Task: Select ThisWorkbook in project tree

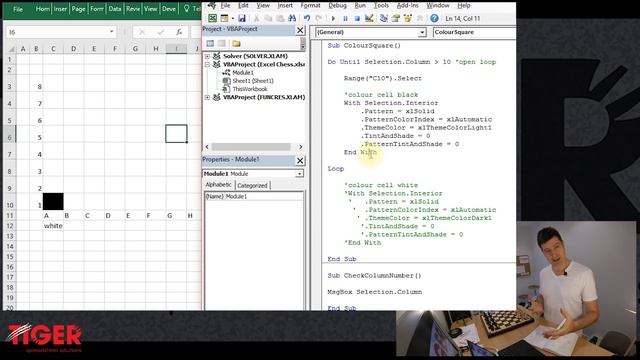Action: [x=250, y=89]
